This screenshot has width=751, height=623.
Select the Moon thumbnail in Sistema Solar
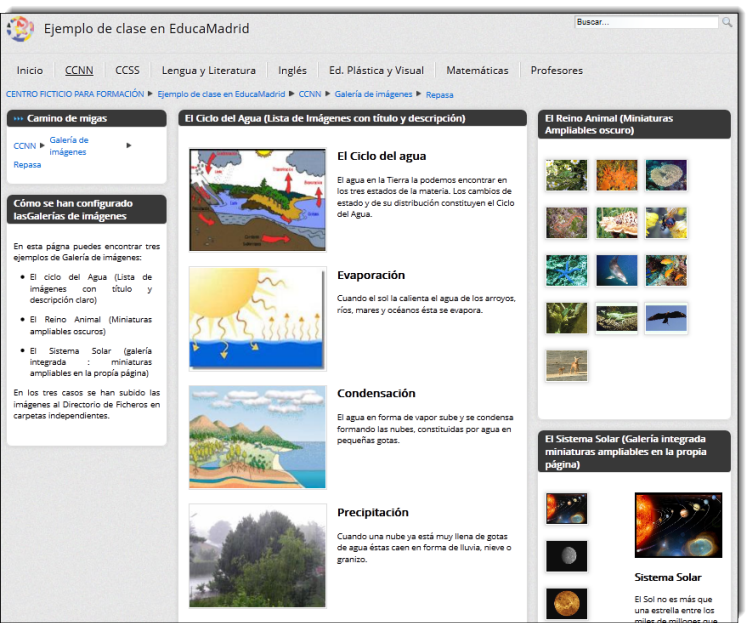566,555
